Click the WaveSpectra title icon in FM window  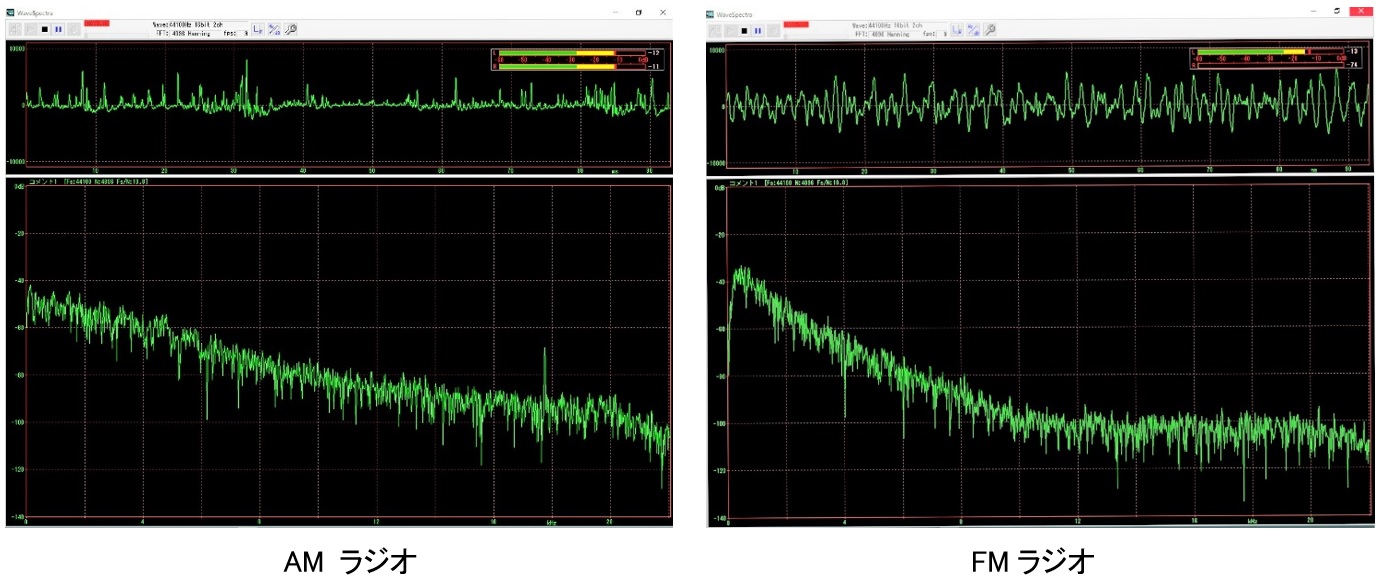pyautogui.click(x=710, y=14)
